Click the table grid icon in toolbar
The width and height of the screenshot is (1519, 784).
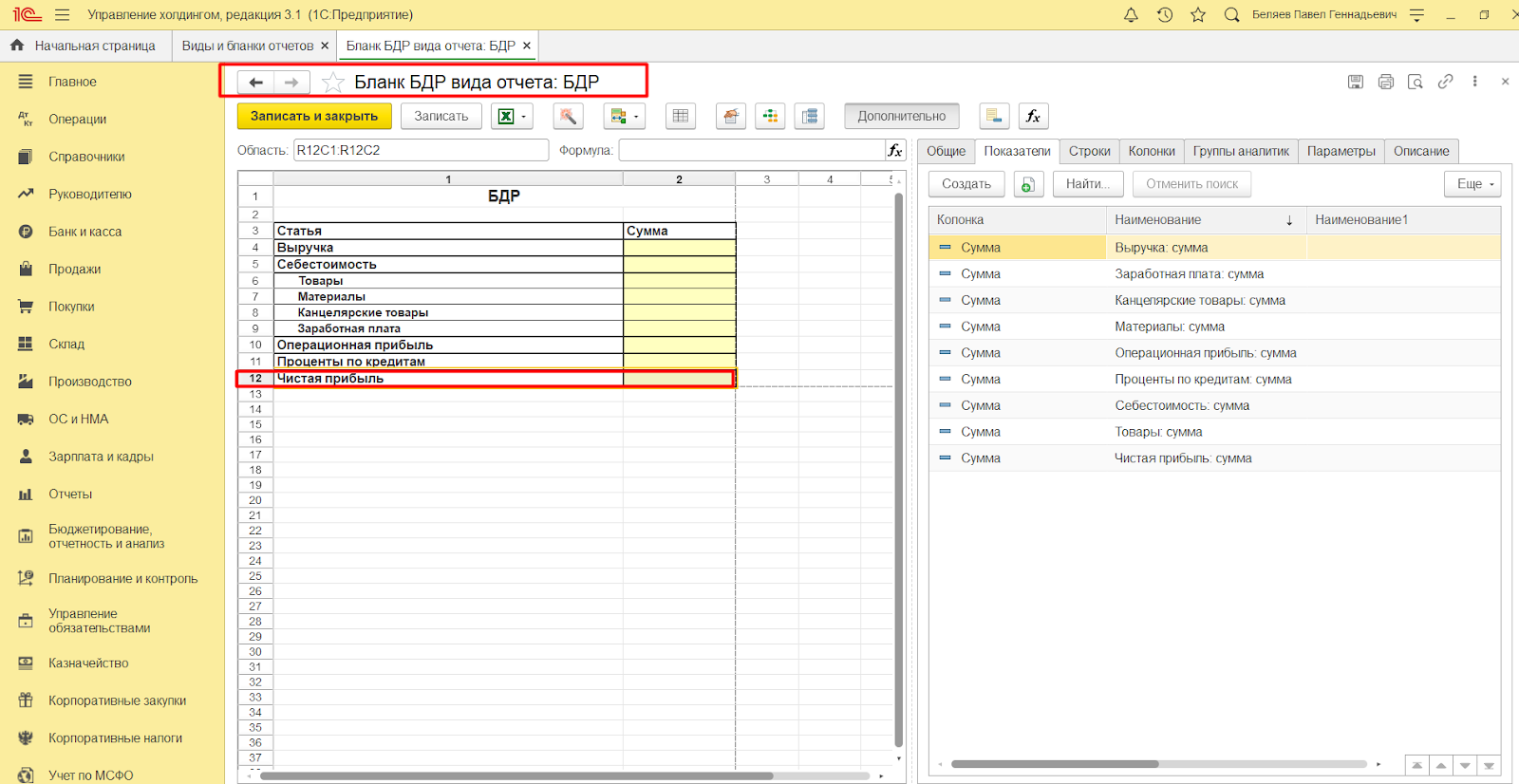tap(681, 116)
